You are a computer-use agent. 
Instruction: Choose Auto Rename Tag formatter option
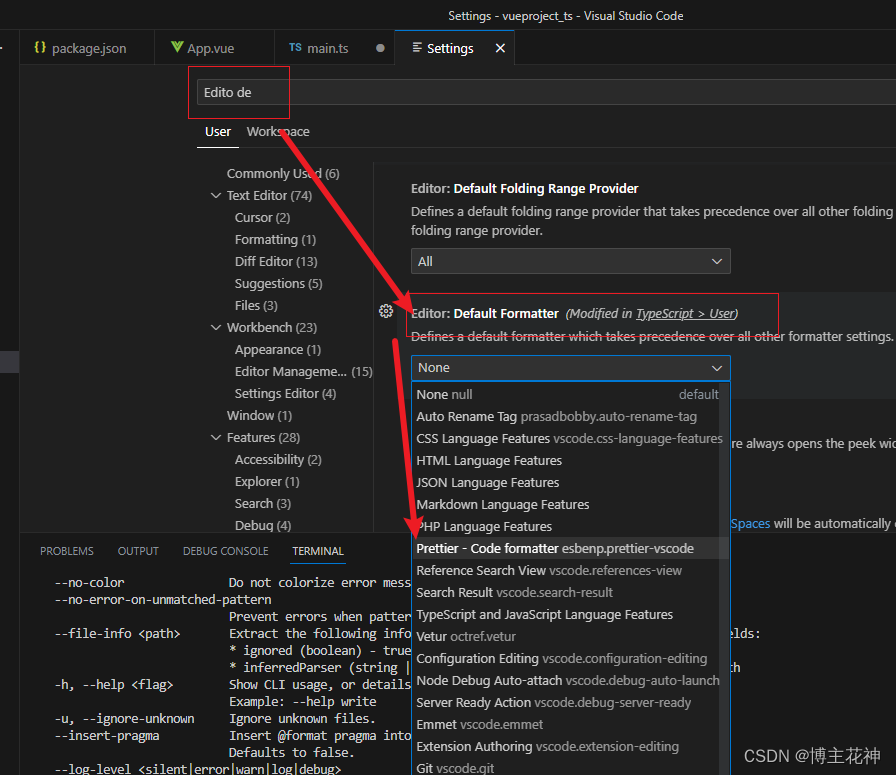[567, 417]
